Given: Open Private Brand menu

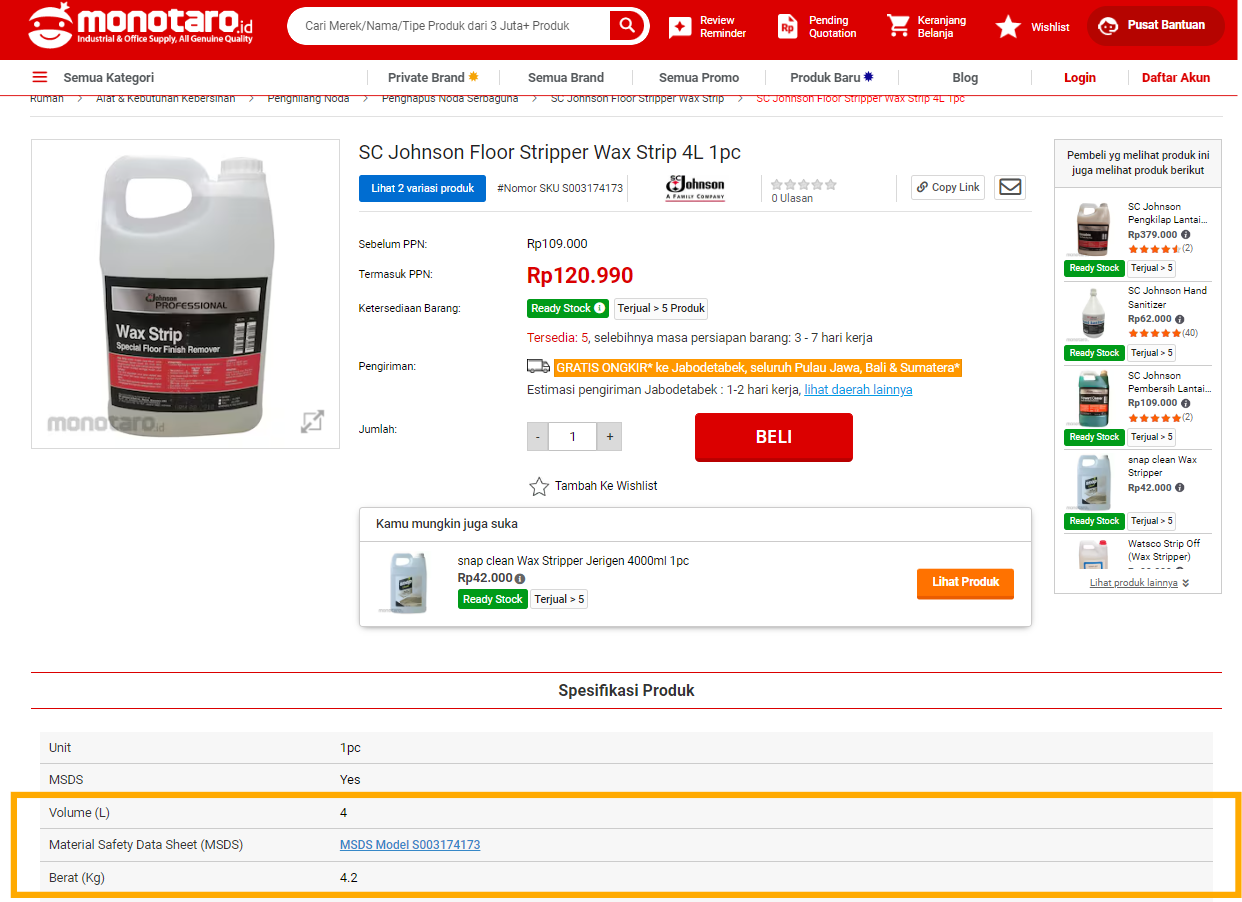Looking at the screenshot, I should [x=433, y=77].
